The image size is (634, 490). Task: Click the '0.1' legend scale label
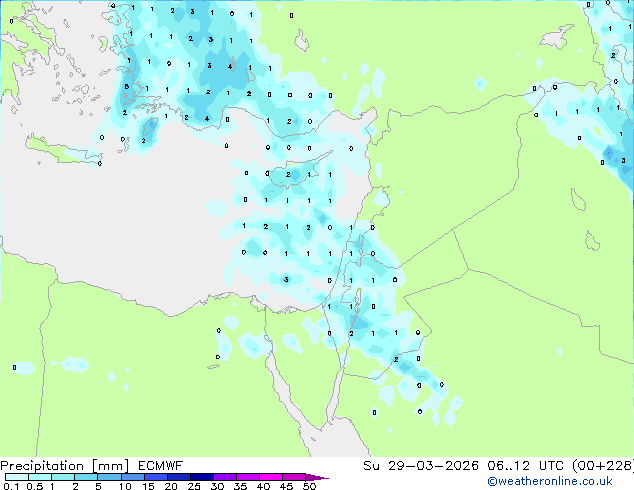11,486
